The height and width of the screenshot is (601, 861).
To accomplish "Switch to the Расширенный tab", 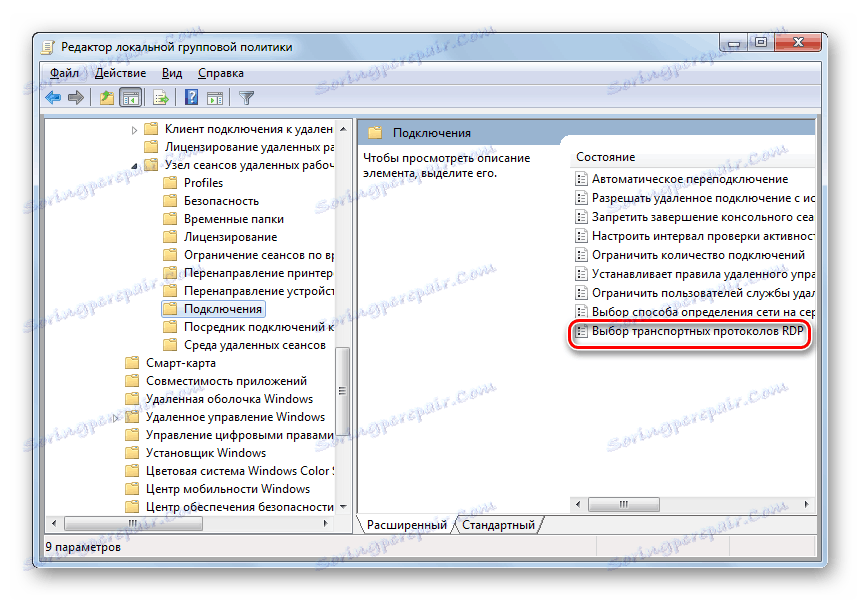I will (x=407, y=525).
